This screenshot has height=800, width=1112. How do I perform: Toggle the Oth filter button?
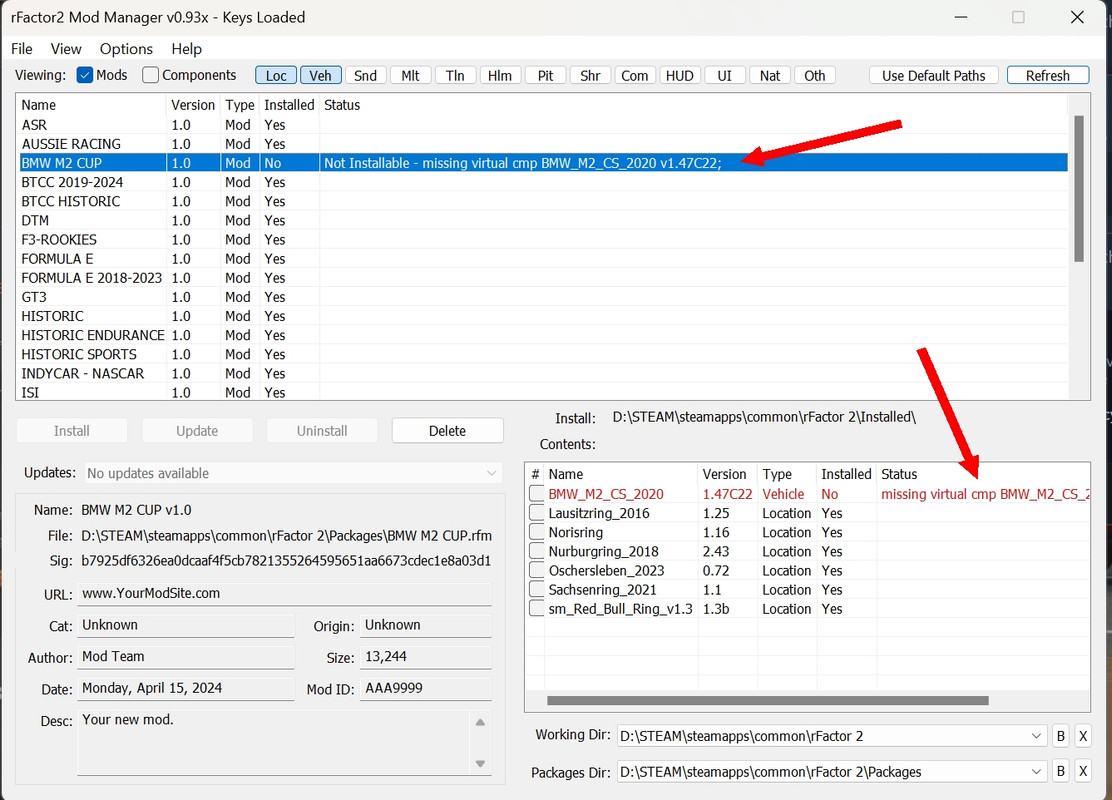pyautogui.click(x=815, y=76)
